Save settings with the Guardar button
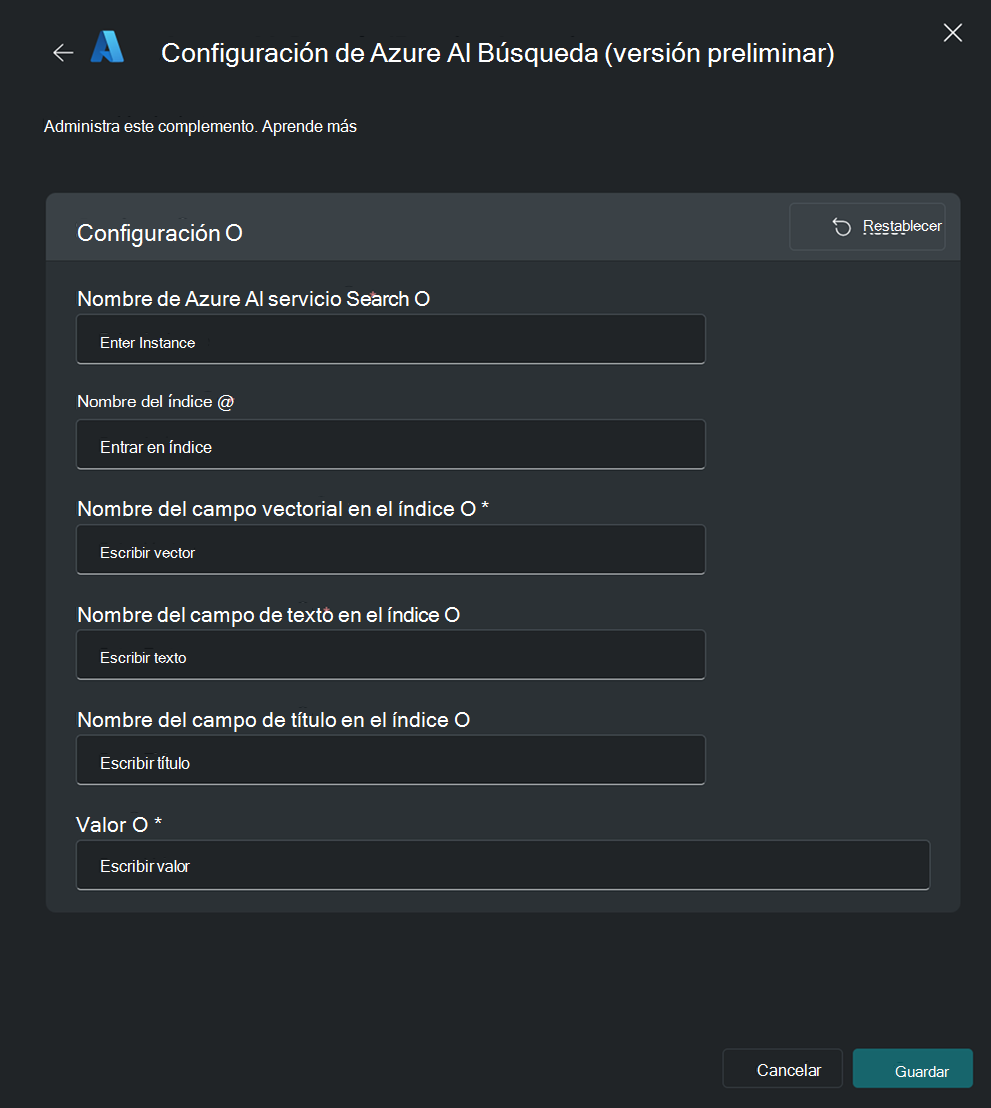This screenshot has width=991, height=1108. coord(912,1069)
